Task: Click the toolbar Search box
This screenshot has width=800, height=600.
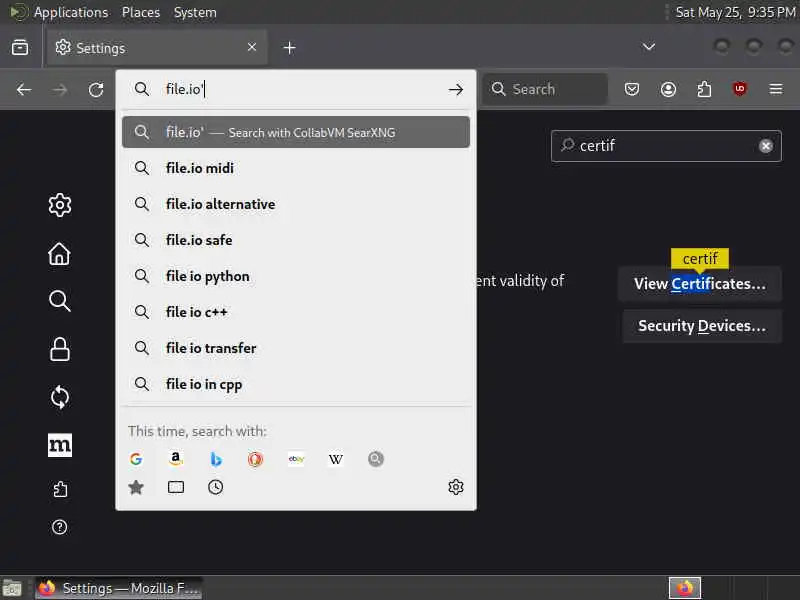Action: (545, 89)
